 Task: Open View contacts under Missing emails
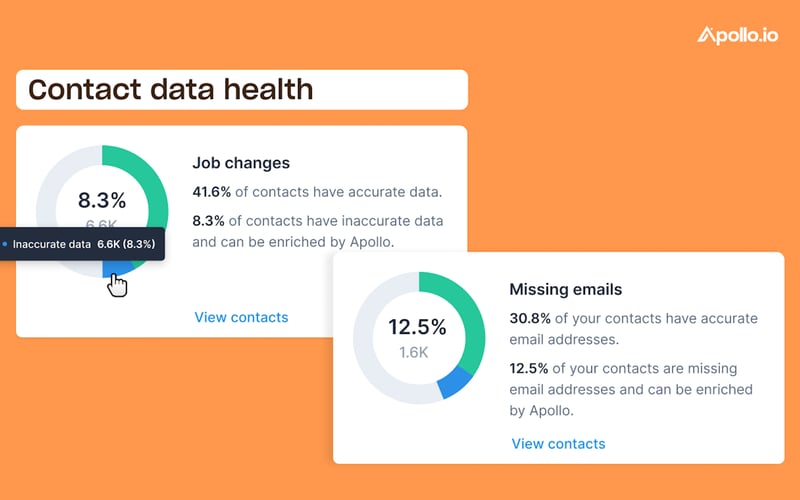(558, 444)
